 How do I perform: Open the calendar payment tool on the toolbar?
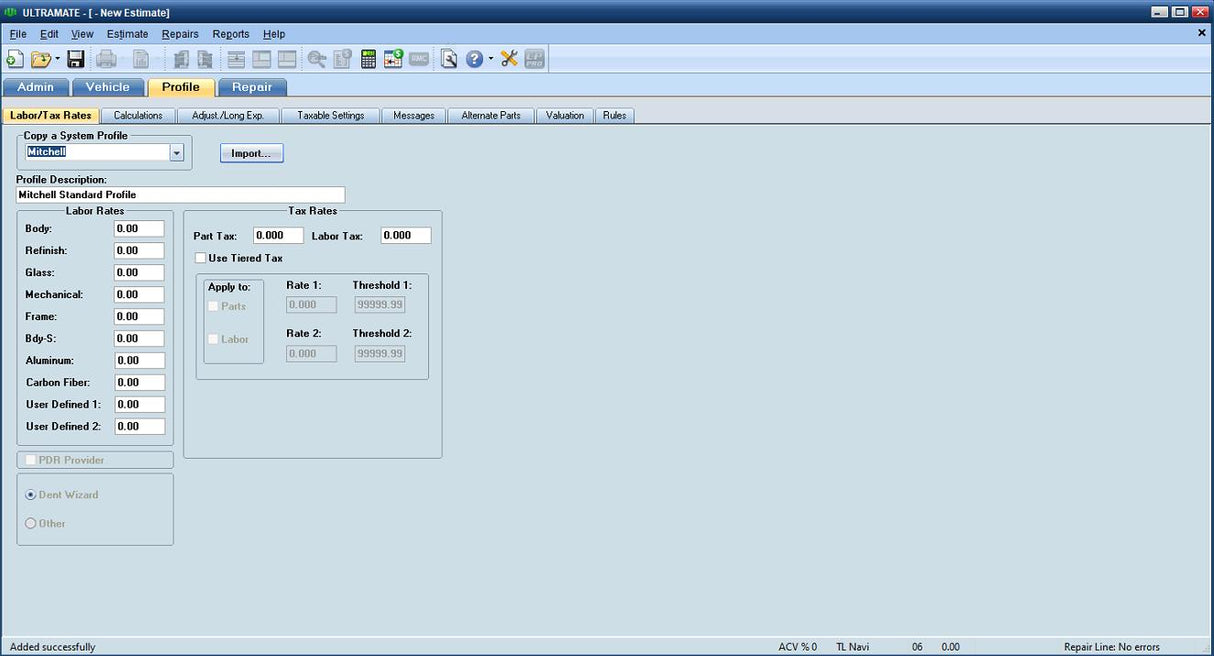click(x=393, y=59)
